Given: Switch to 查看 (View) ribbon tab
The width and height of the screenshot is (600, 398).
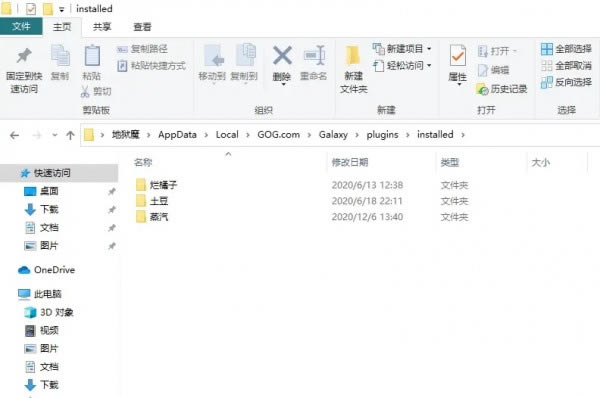Looking at the screenshot, I should (142, 27).
